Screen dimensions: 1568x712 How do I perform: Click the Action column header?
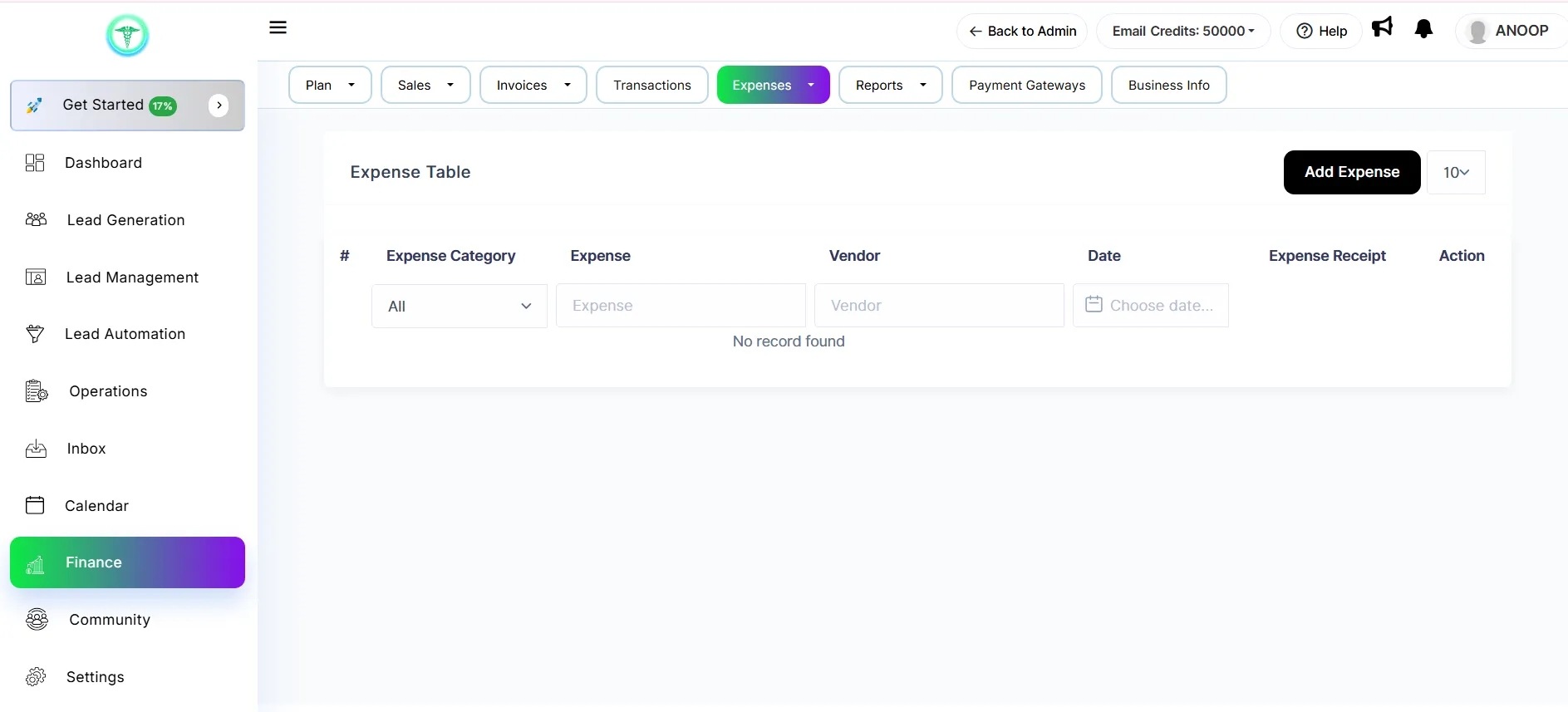(x=1462, y=256)
